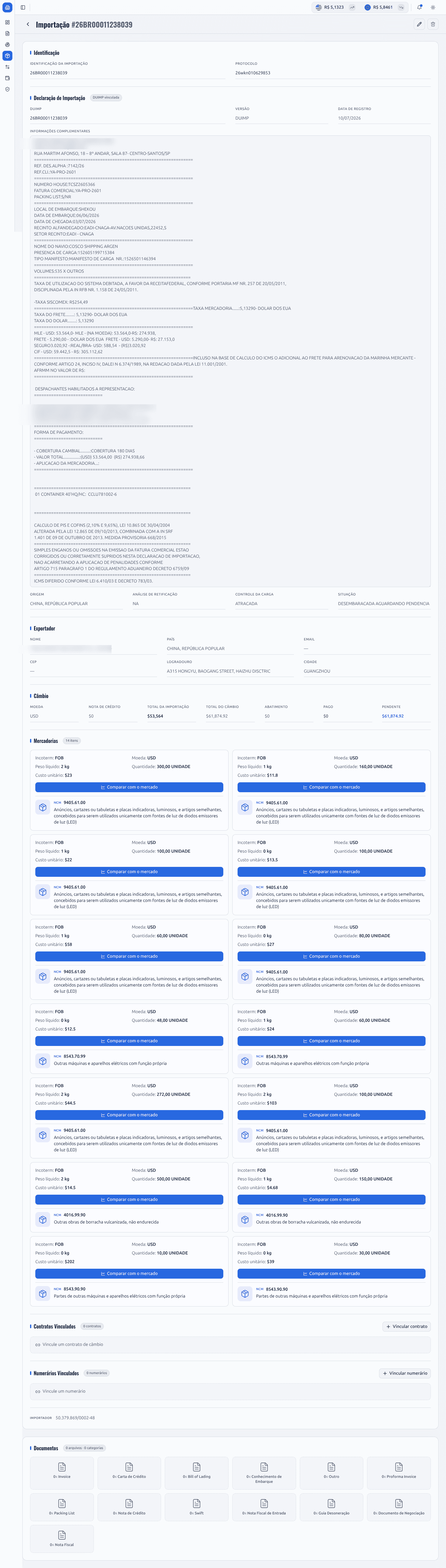Click Vincular contrato button
Image resolution: width=446 pixels, height=1568 pixels.
406,1326
